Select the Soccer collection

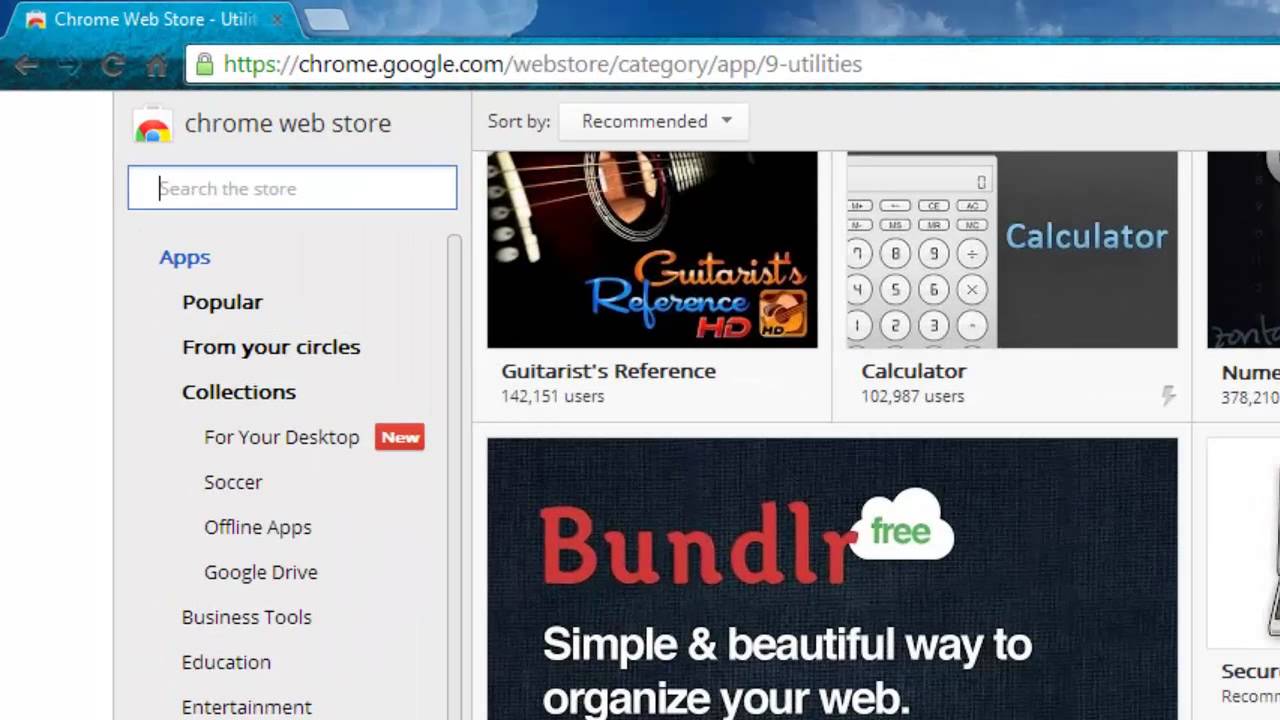pos(233,482)
